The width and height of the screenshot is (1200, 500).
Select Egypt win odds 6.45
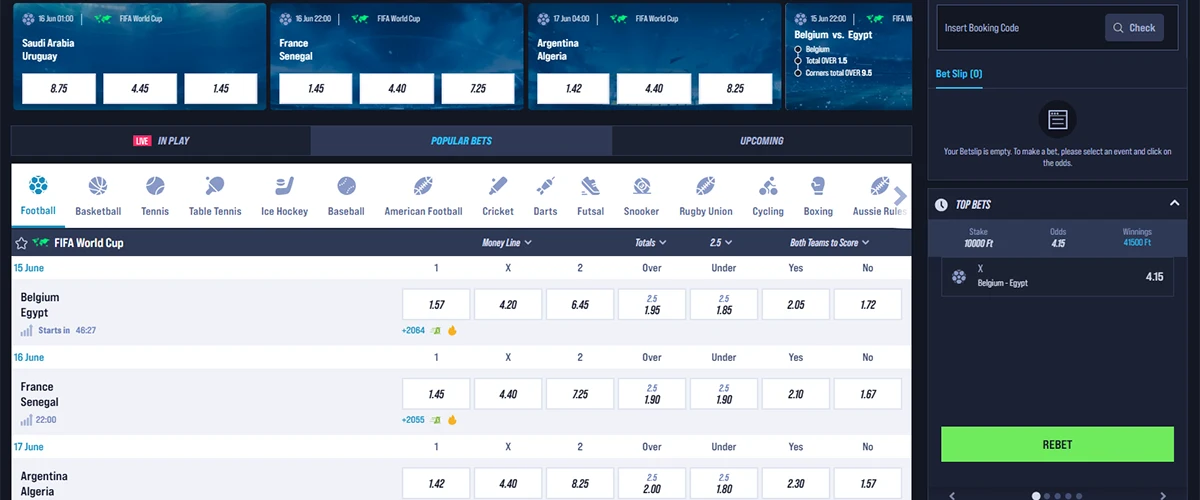coord(580,305)
